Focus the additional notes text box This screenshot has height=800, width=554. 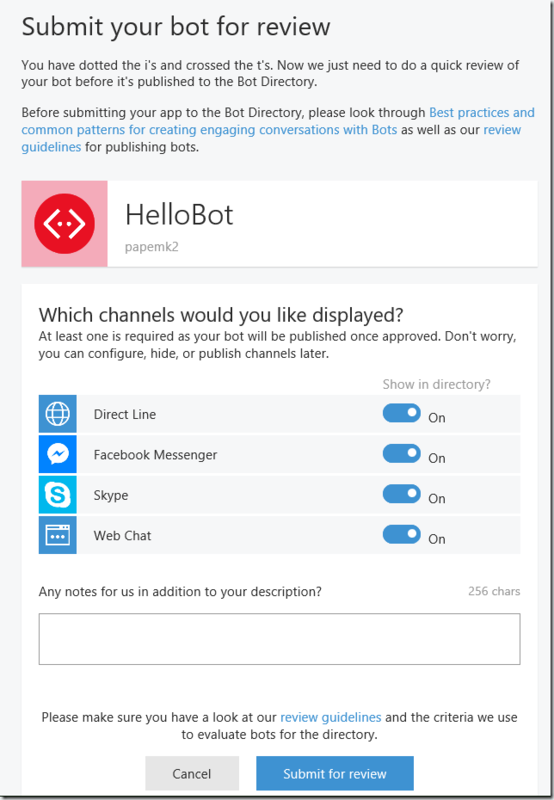(280, 639)
